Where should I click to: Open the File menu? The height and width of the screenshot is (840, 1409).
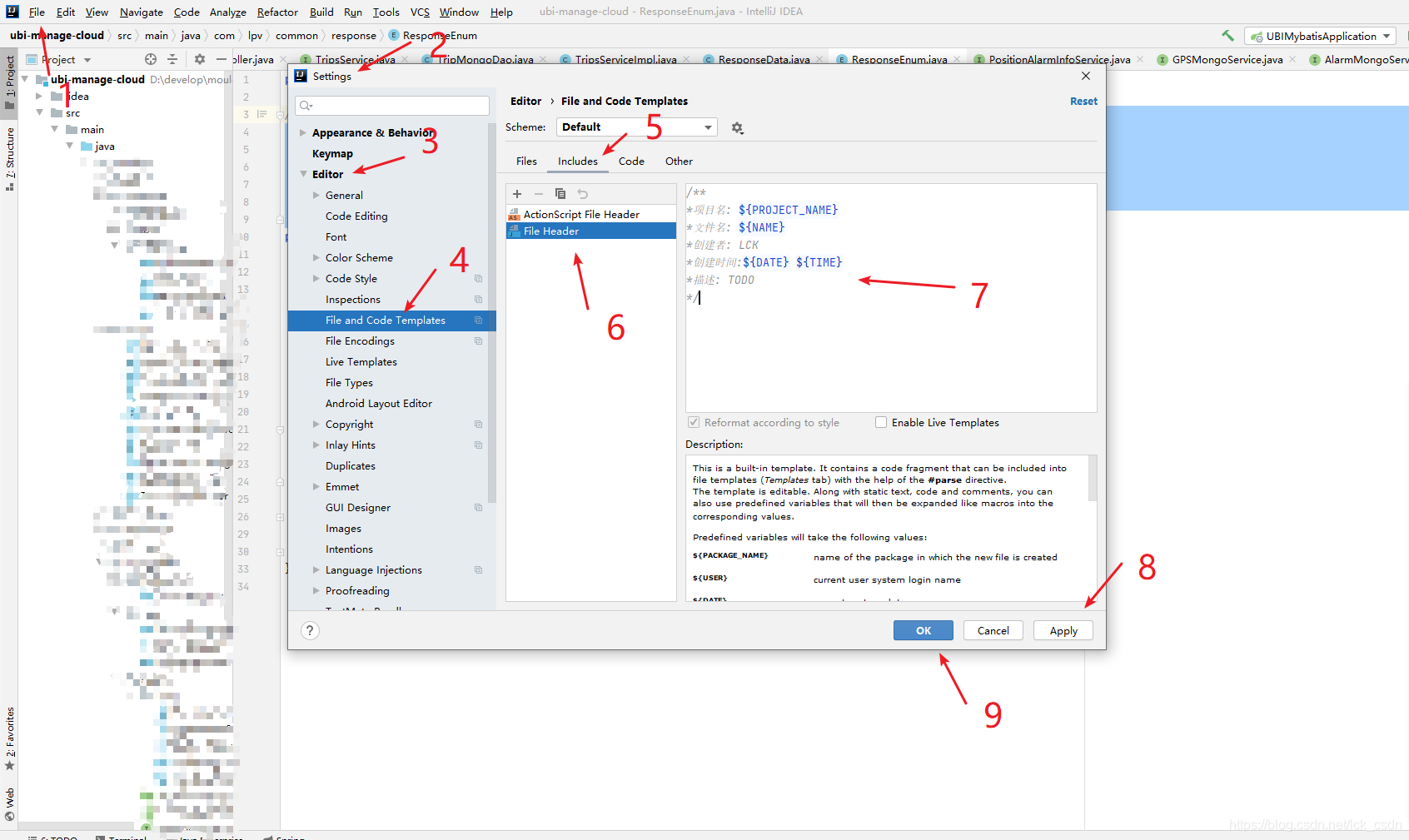(37, 12)
